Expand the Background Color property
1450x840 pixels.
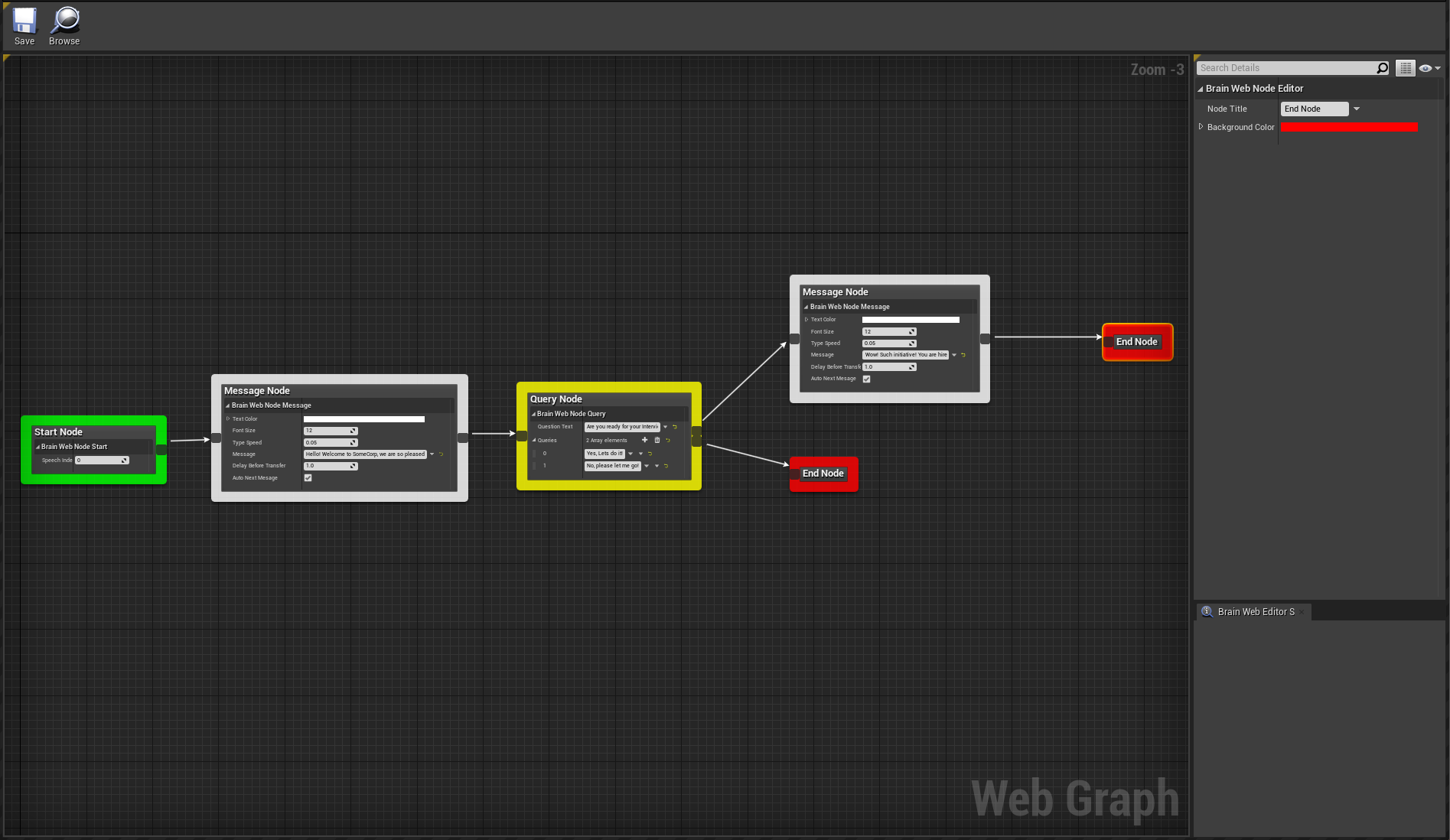(1200, 127)
